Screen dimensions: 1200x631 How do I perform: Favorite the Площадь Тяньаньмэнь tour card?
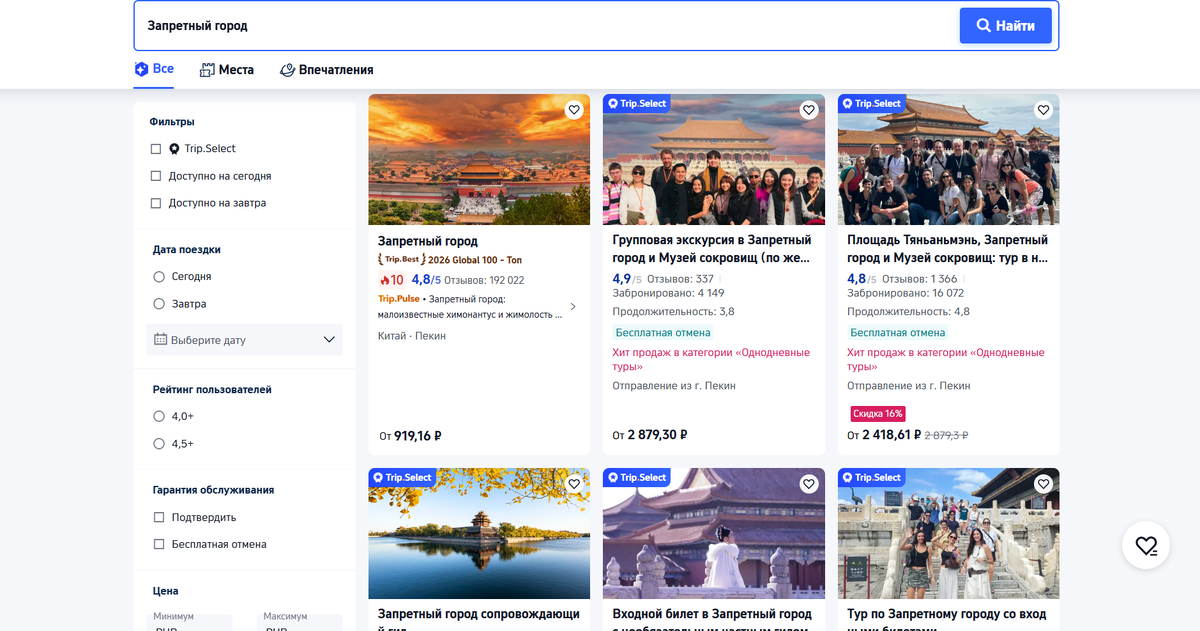coord(1043,110)
